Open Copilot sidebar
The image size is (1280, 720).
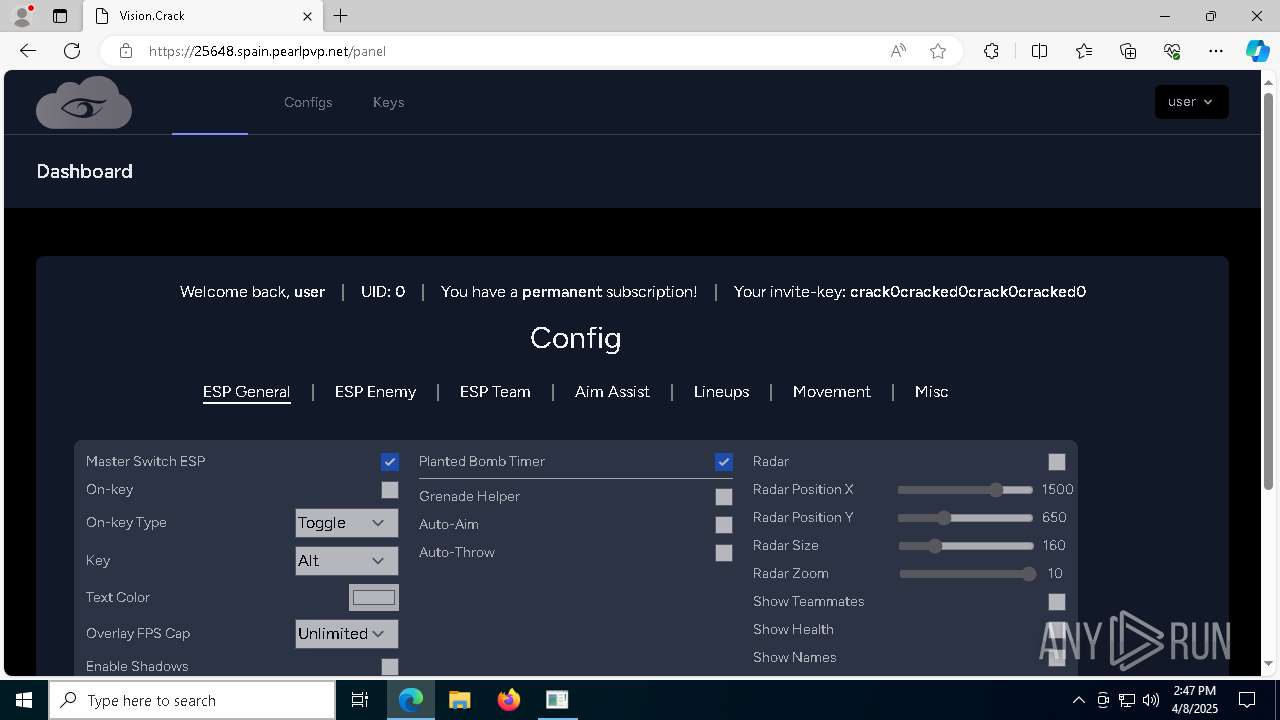tap(1258, 51)
